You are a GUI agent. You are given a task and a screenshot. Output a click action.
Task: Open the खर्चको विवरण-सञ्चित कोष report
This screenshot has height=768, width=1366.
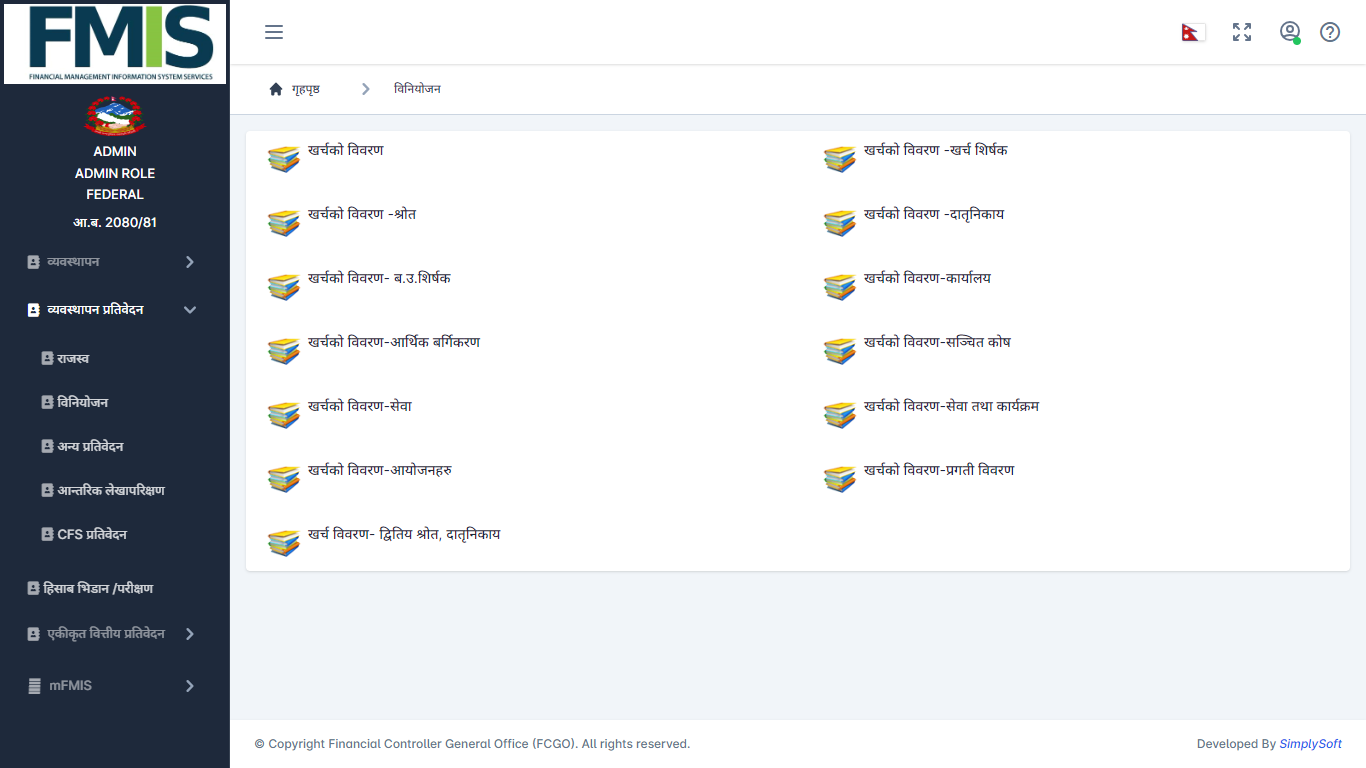pyautogui.click(x=937, y=342)
